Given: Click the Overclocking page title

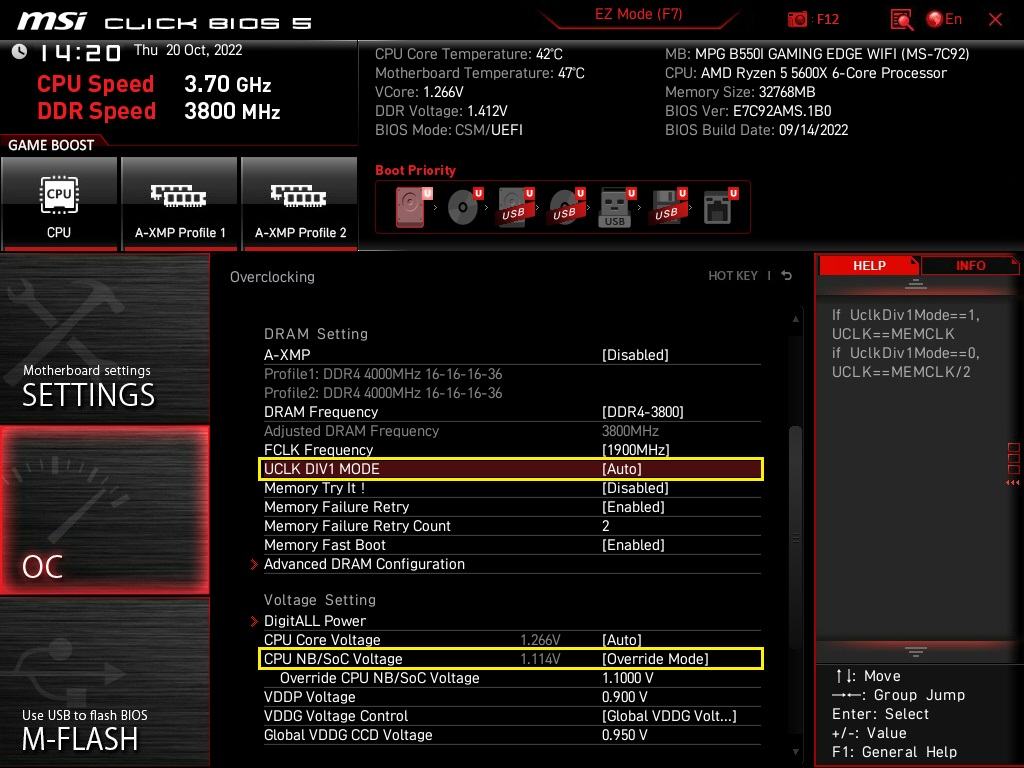Looking at the screenshot, I should [272, 277].
